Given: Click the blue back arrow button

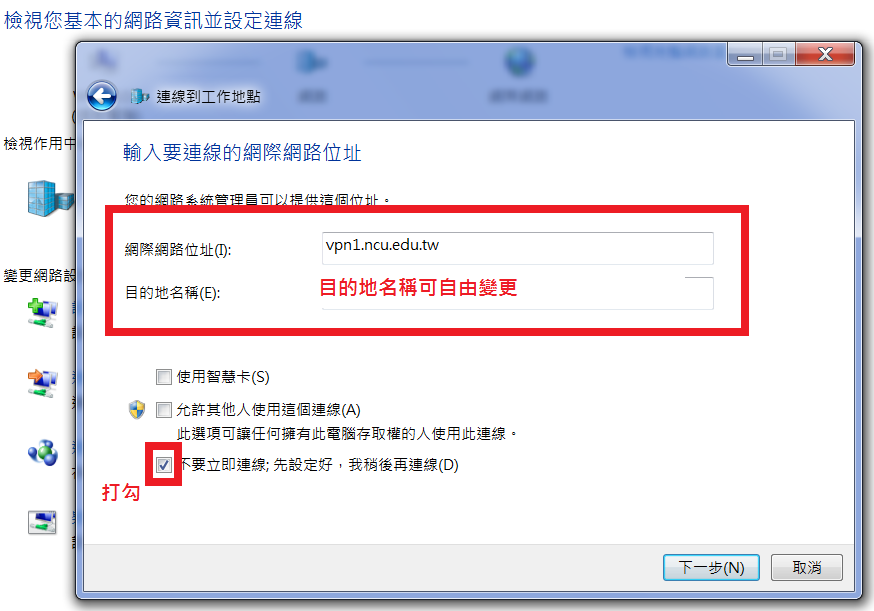Looking at the screenshot, I should pos(101,96).
